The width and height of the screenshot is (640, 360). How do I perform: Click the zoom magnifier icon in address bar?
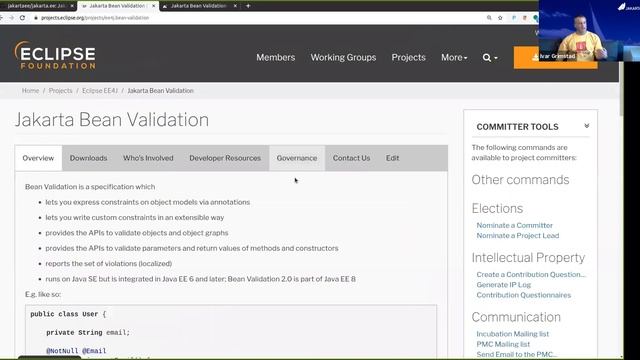(489, 18)
